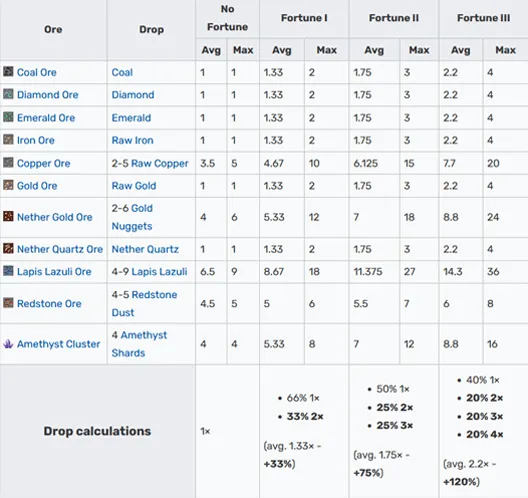
Task: Select the Drop column header
Action: click(152, 30)
